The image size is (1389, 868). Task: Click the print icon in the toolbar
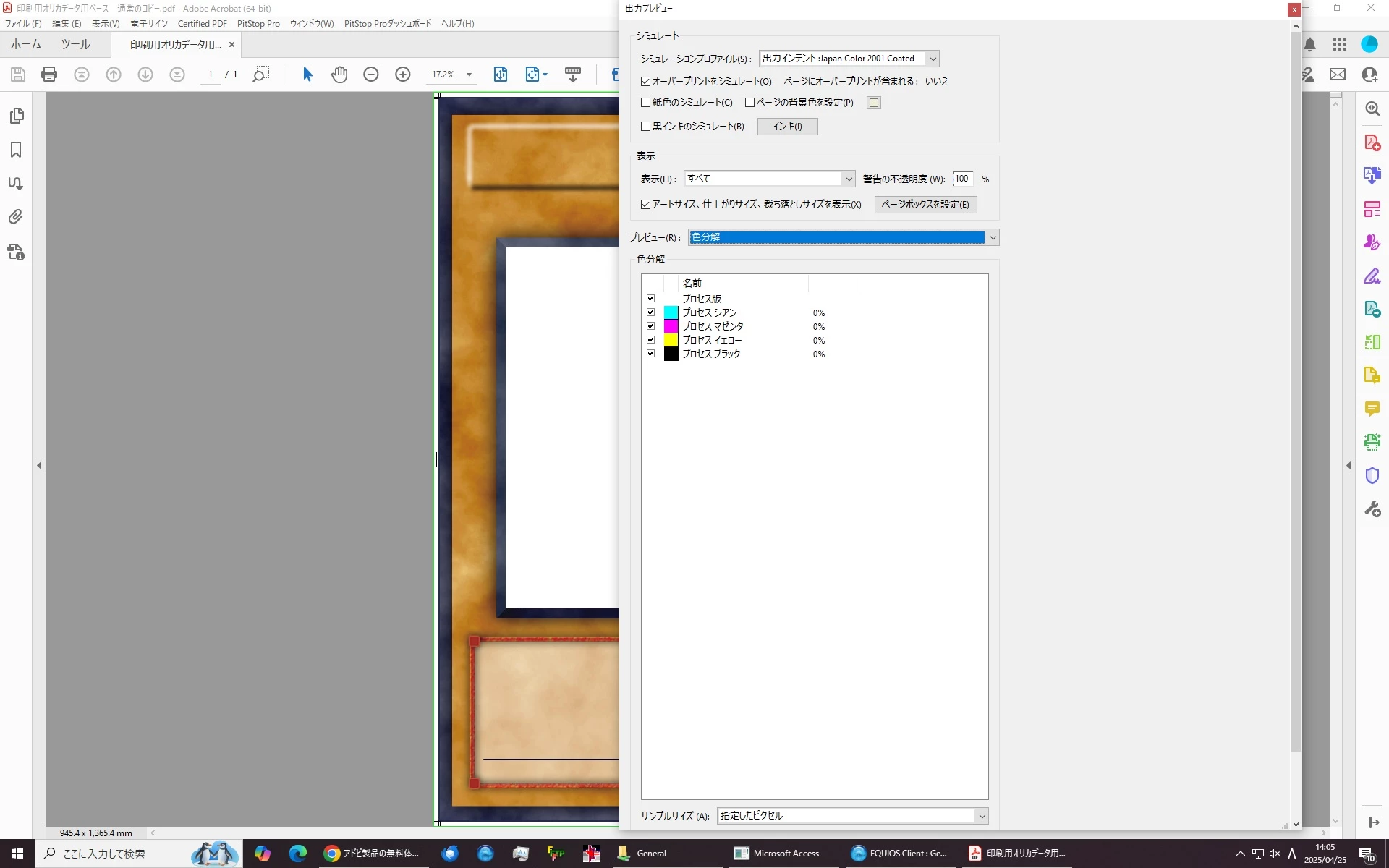pos(49,75)
